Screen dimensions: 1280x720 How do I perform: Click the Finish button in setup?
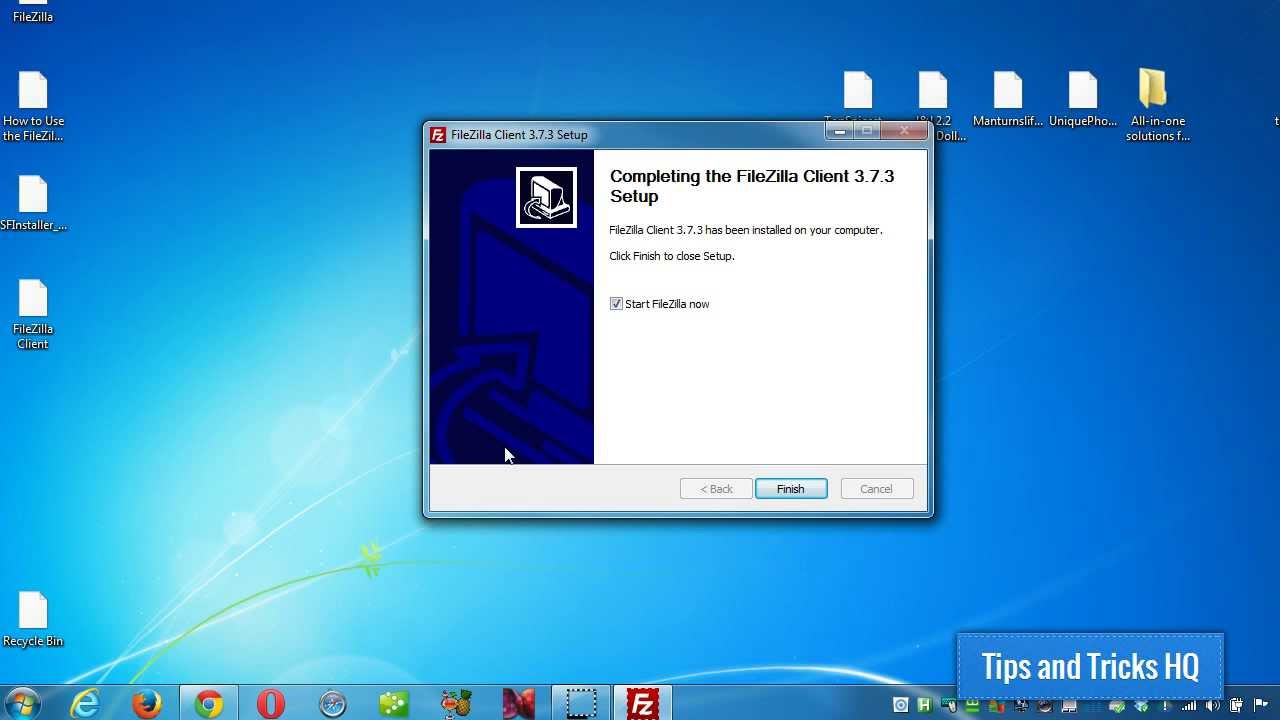791,489
